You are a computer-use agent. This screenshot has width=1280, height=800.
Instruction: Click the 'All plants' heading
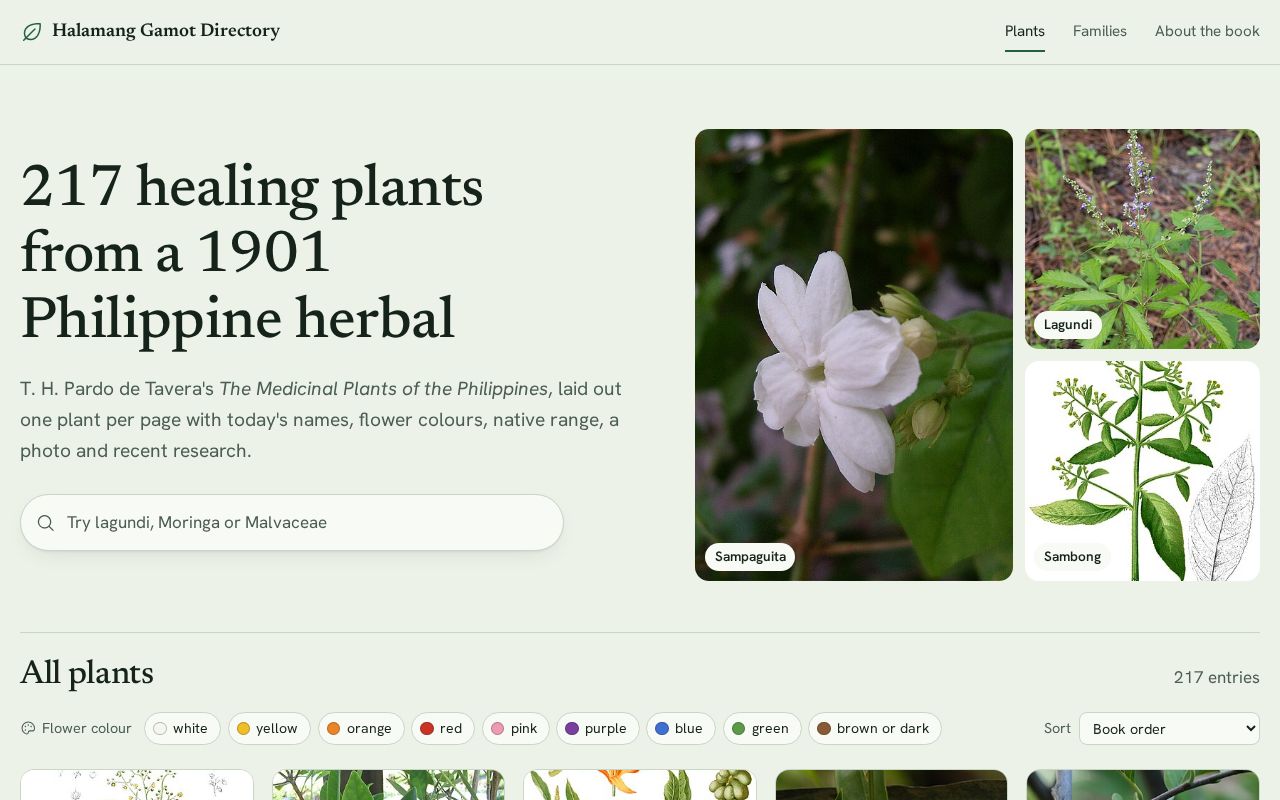87,674
